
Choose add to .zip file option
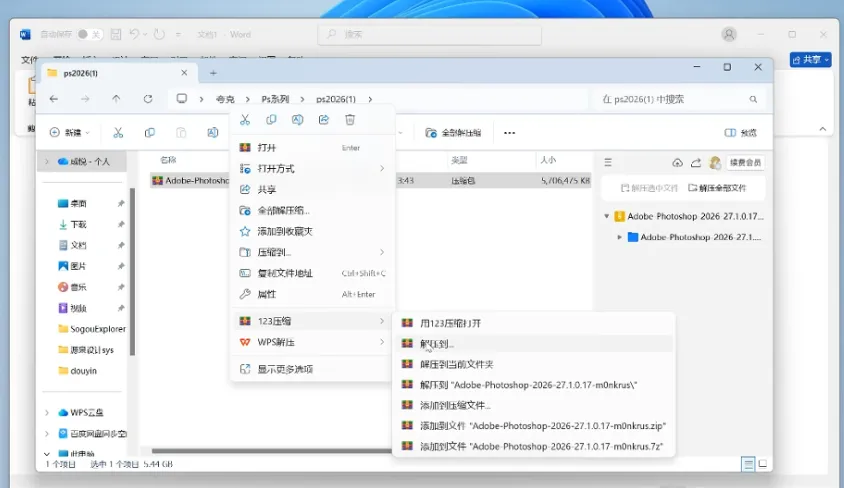tap(534, 426)
